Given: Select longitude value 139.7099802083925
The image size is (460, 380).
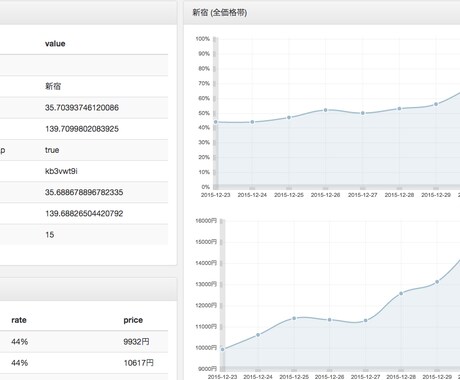Looking at the screenshot, I should pyautogui.click(x=82, y=129).
